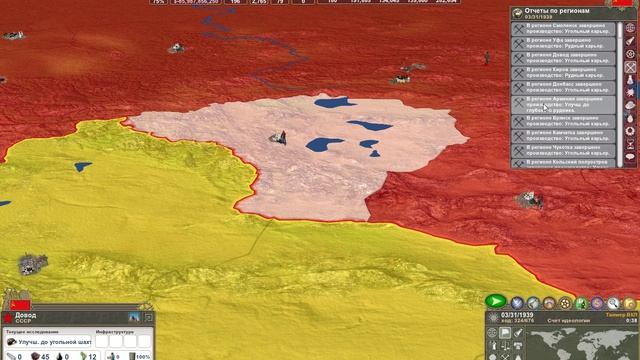Image resolution: width=640 pixels, height=360 pixels.
Task: Click the fourth empty infrastructure slot
Action: 144,341
